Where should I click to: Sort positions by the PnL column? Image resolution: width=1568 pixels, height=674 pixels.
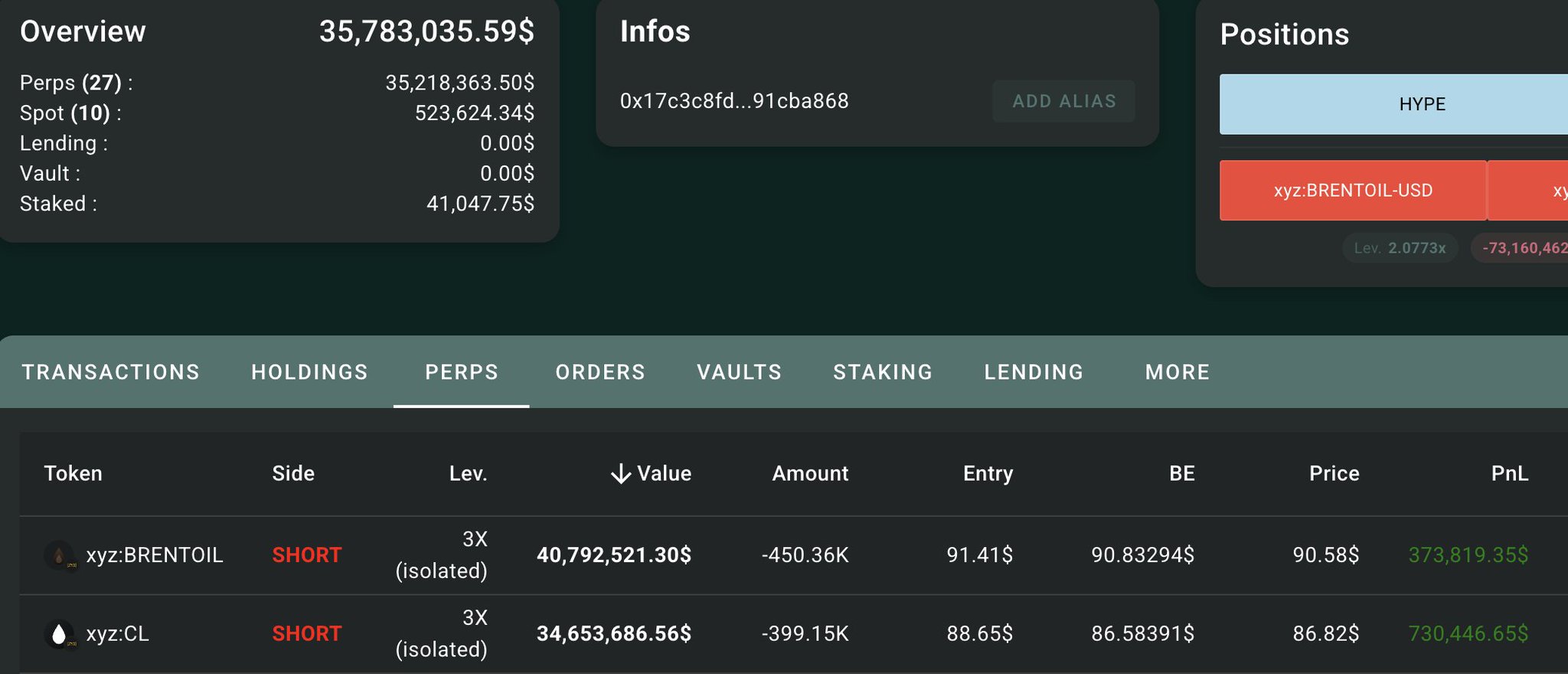(1509, 473)
